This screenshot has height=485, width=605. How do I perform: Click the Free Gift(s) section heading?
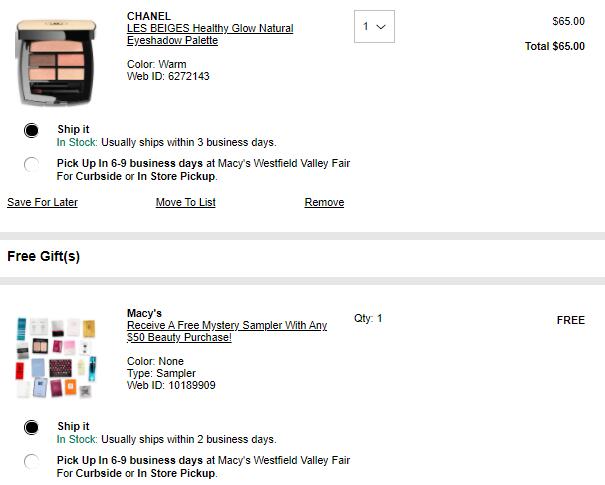click(x=44, y=257)
